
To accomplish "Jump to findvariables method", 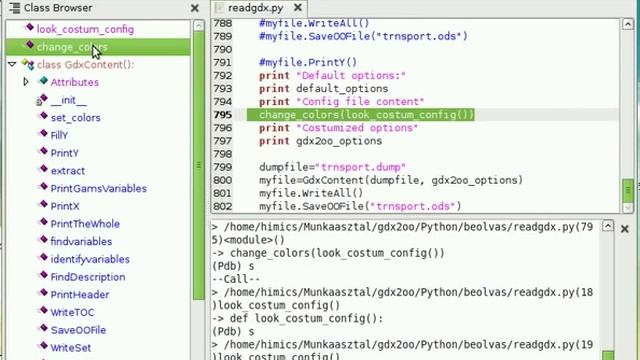I will point(81,241).
